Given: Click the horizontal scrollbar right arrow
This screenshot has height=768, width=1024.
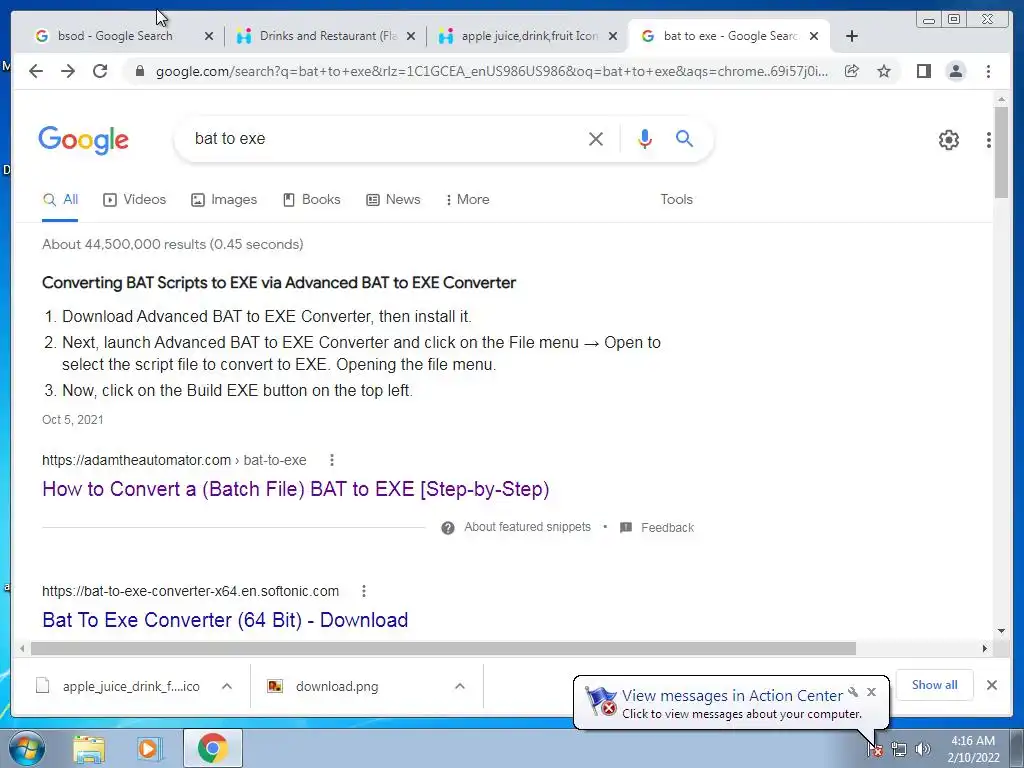Looking at the screenshot, I should pyautogui.click(x=985, y=648).
